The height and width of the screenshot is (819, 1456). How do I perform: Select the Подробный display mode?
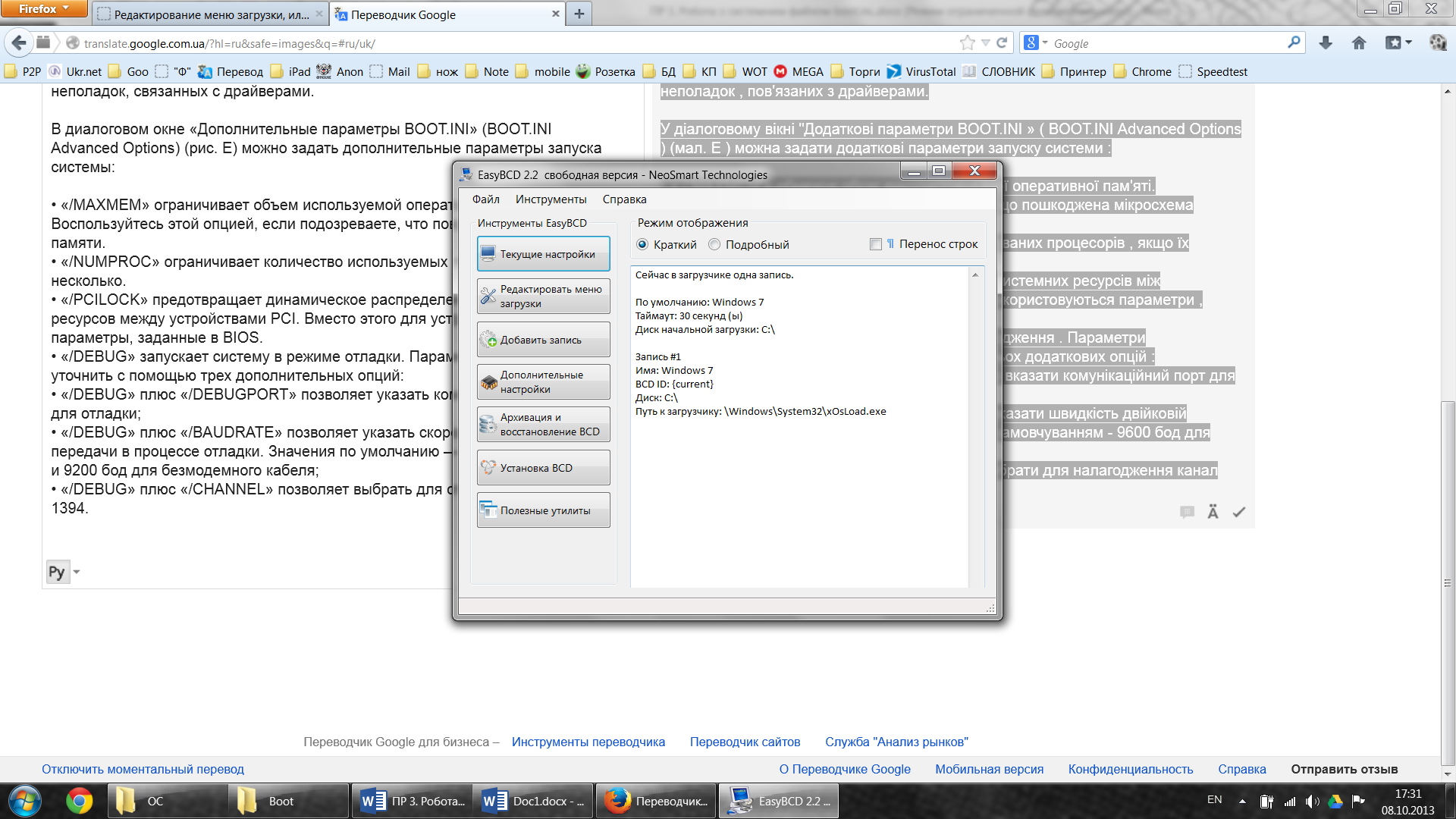714,244
